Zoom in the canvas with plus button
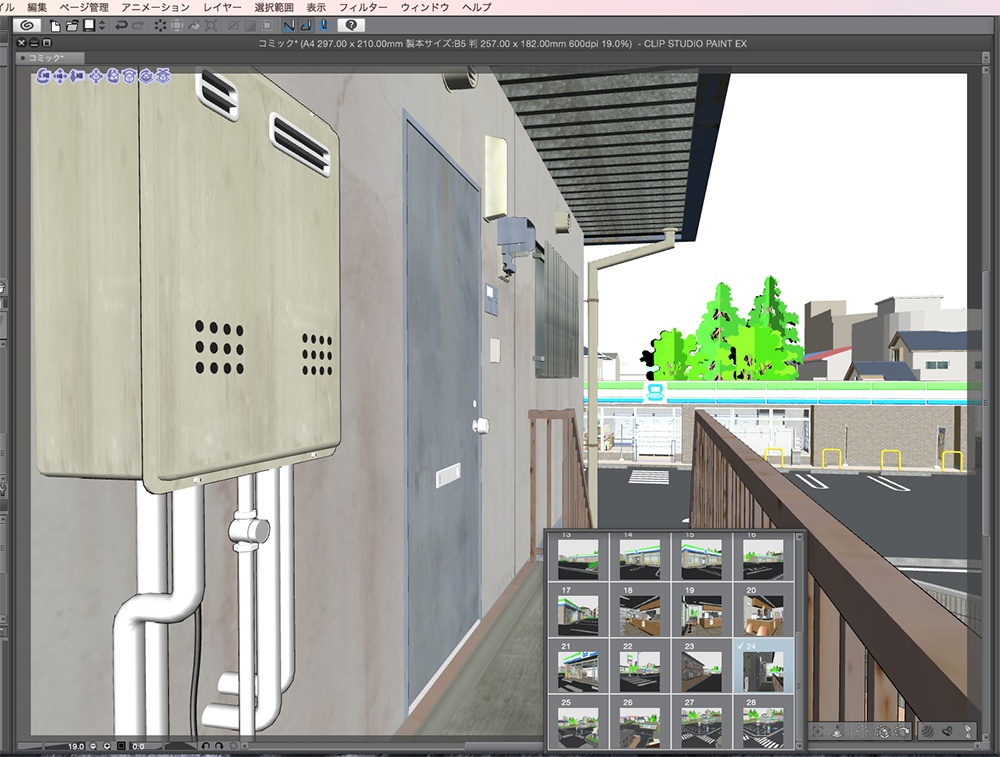Screen dimensions: 1000x757 click(x=107, y=746)
